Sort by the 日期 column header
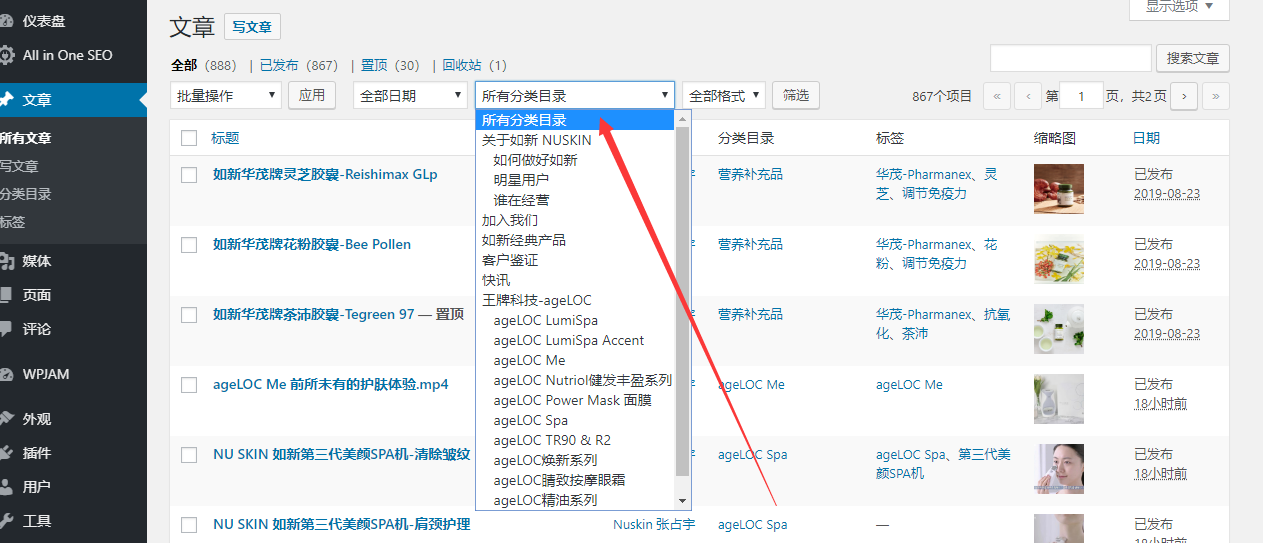 point(1146,138)
